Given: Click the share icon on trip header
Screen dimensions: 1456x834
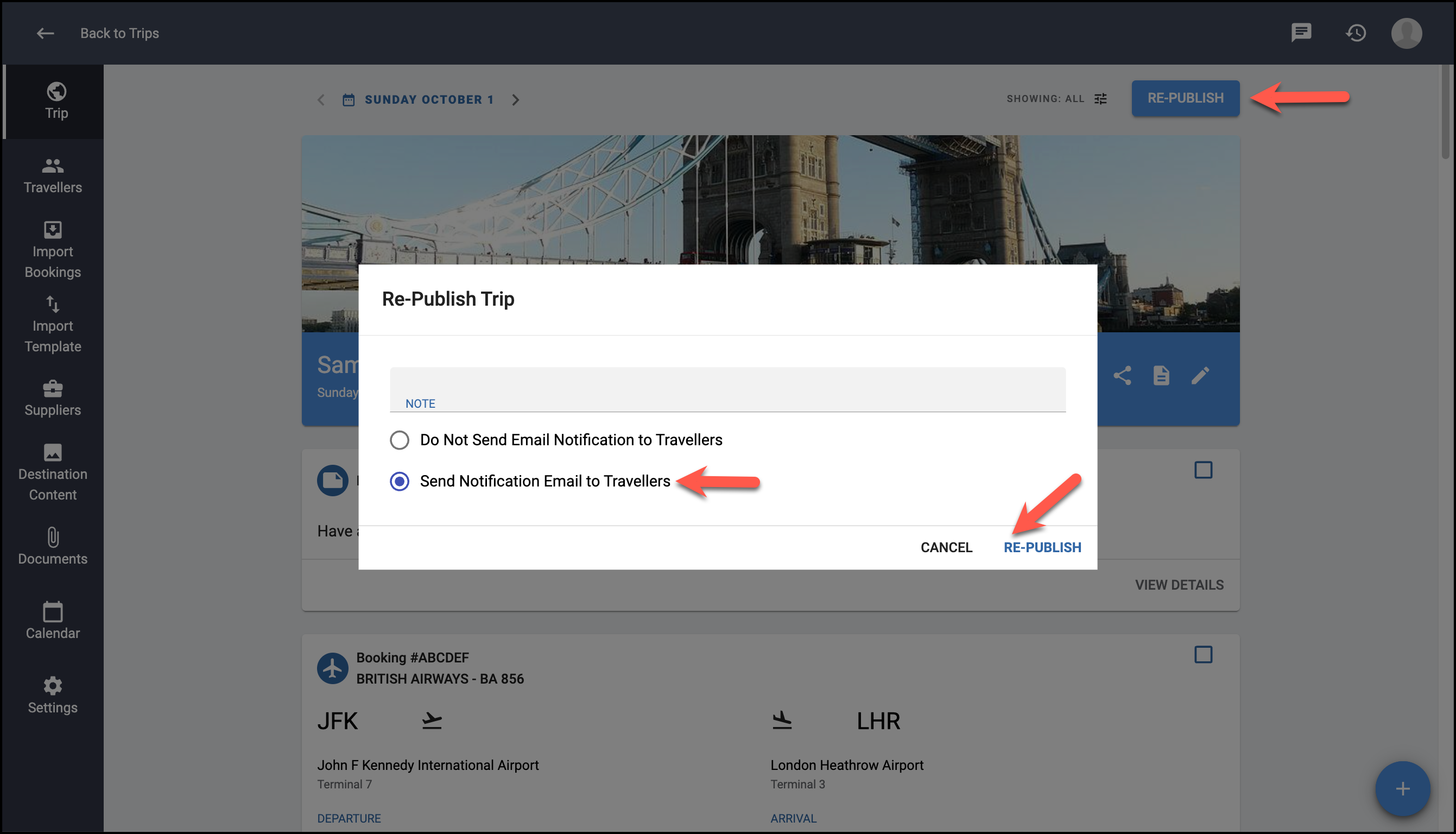Looking at the screenshot, I should coord(1122,376).
